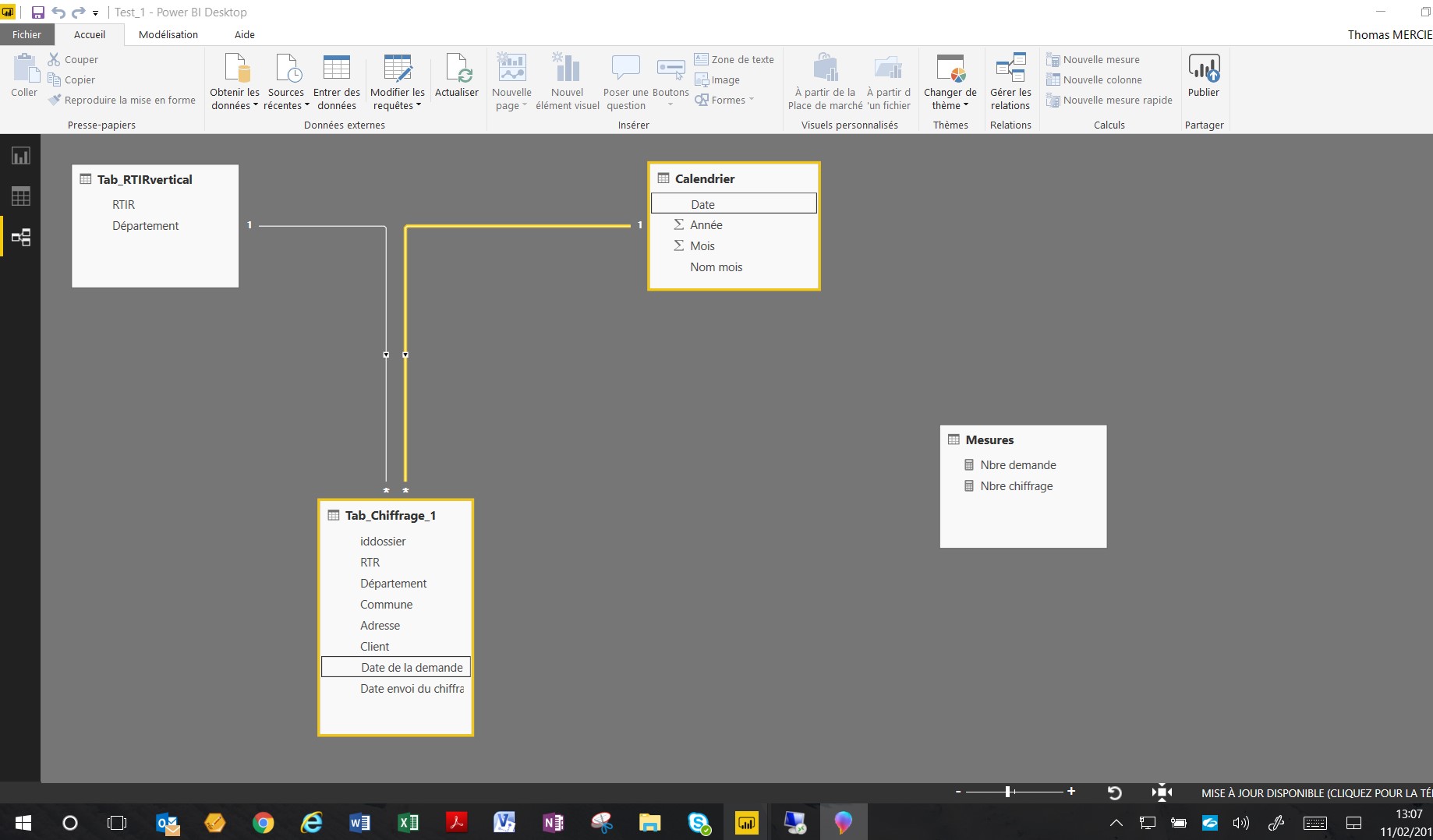This screenshot has width=1433, height=840.
Task: Click the Couper cut command
Action: (73, 59)
